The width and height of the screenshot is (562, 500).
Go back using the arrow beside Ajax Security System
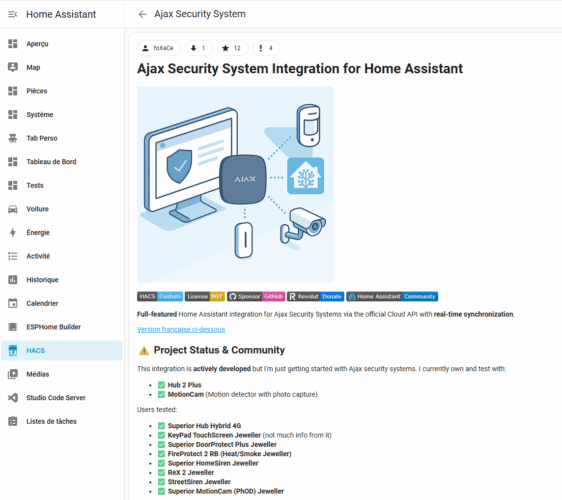[x=142, y=14]
